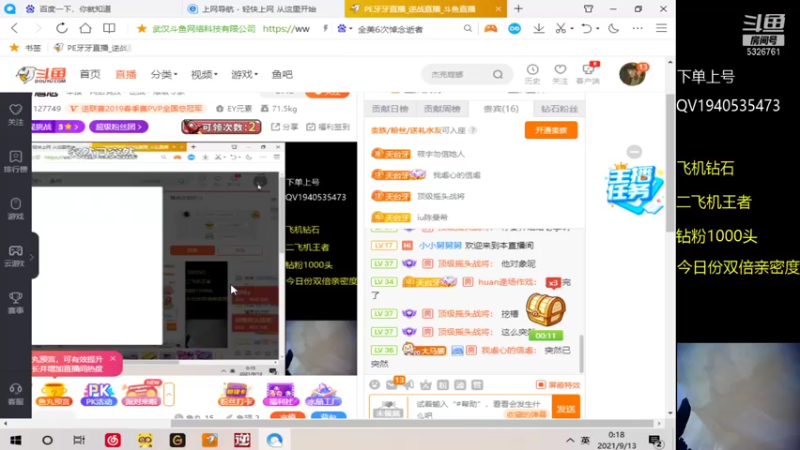The height and width of the screenshot is (450, 800).
Task: Expand the 视频 dropdown menu
Action: (x=204, y=74)
